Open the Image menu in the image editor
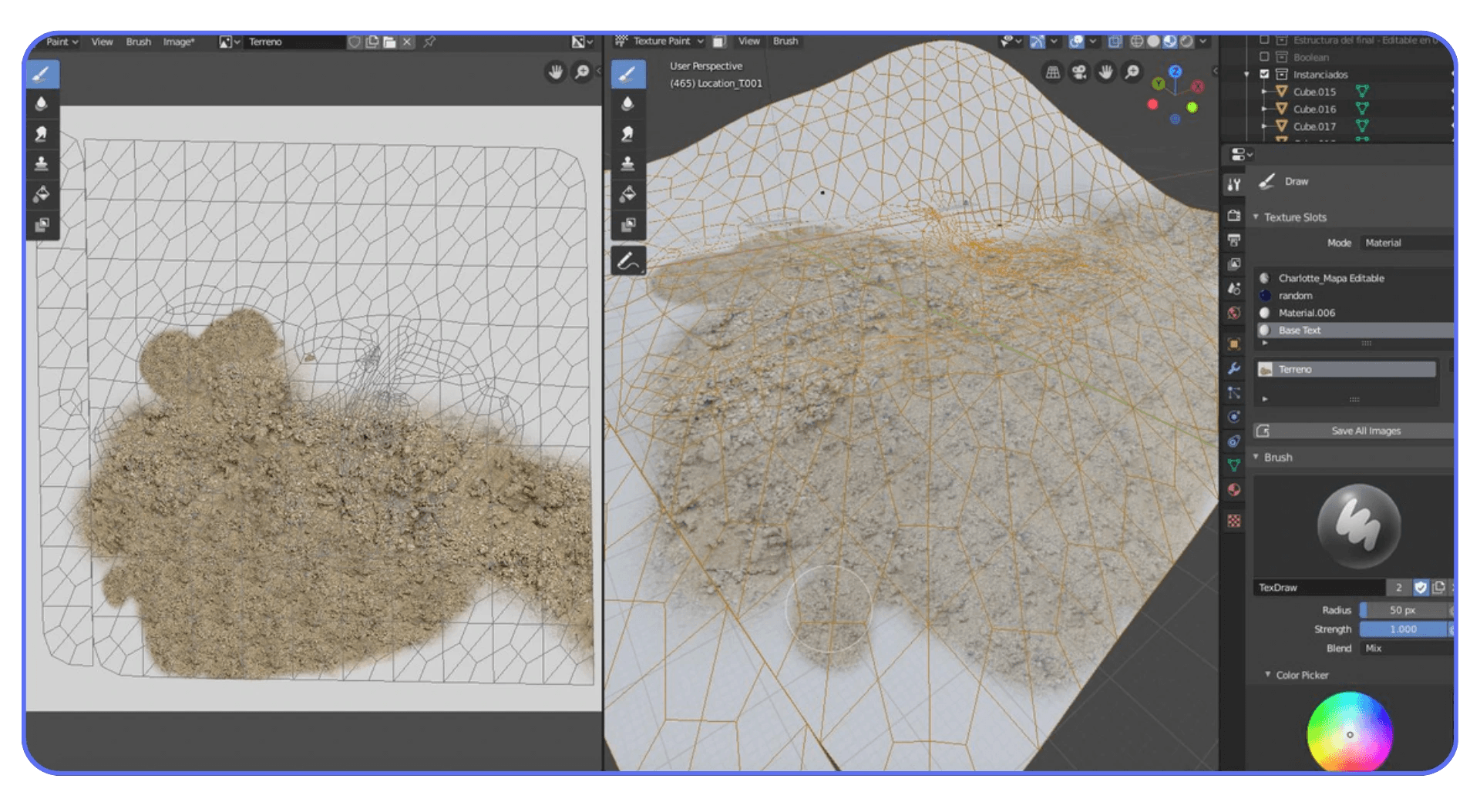This screenshot has width=1480, height=812. click(178, 42)
